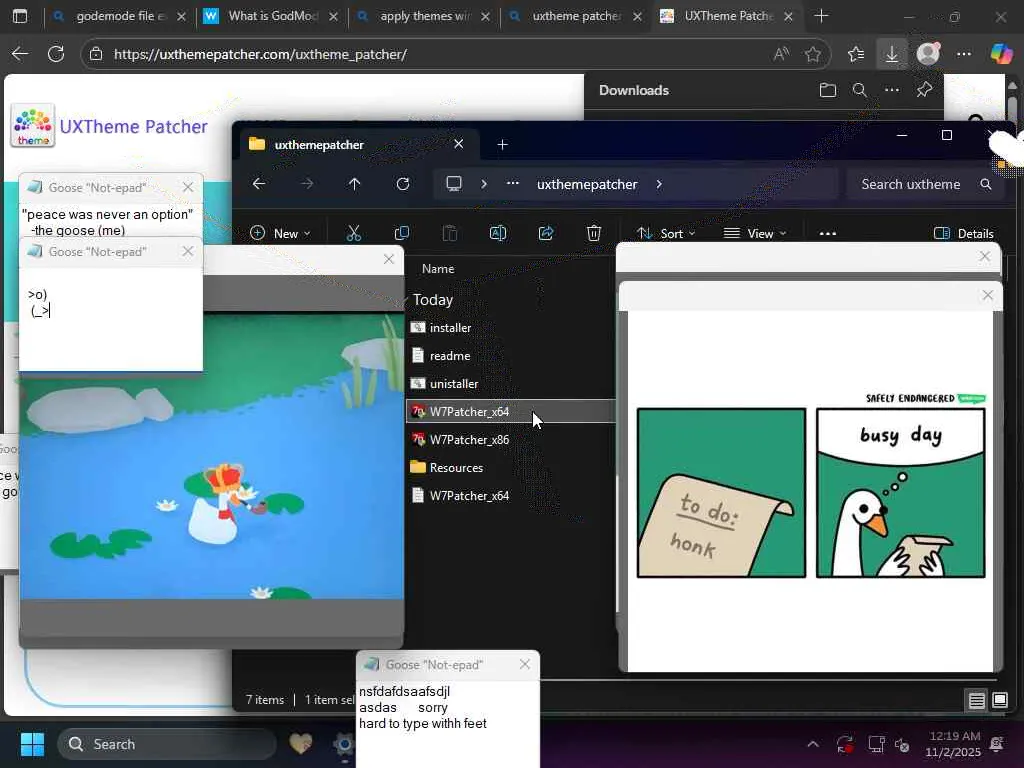The width and height of the screenshot is (1024, 768).
Task: Click the search magnifier in Explorer search box
Action: tap(985, 184)
